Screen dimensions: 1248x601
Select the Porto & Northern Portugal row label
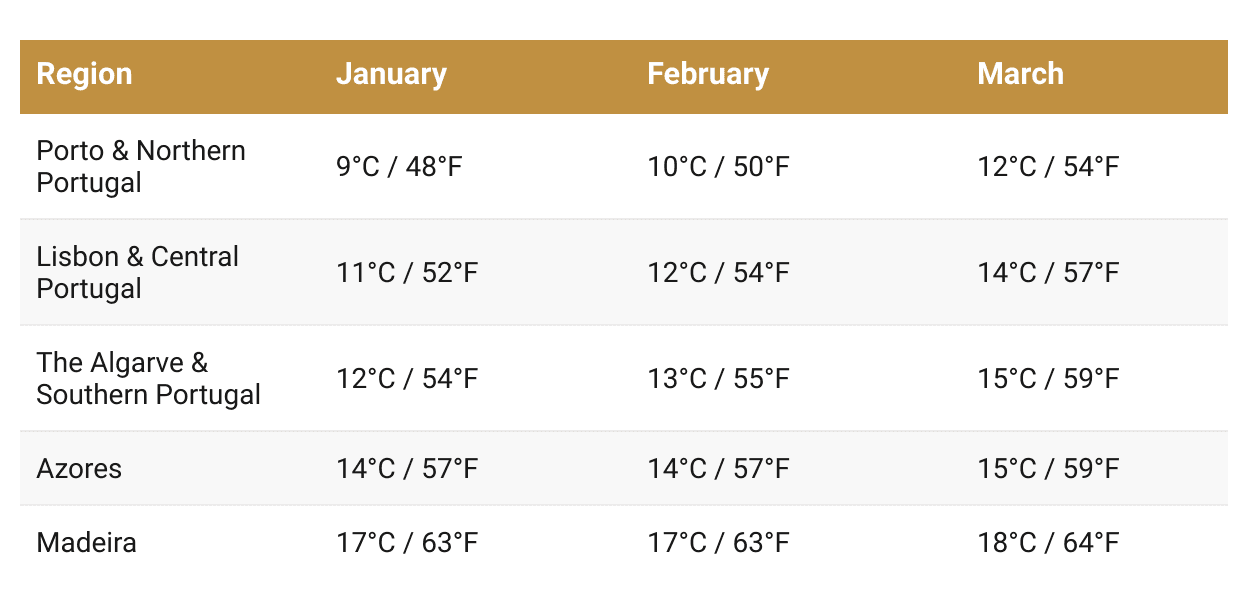click(x=141, y=167)
